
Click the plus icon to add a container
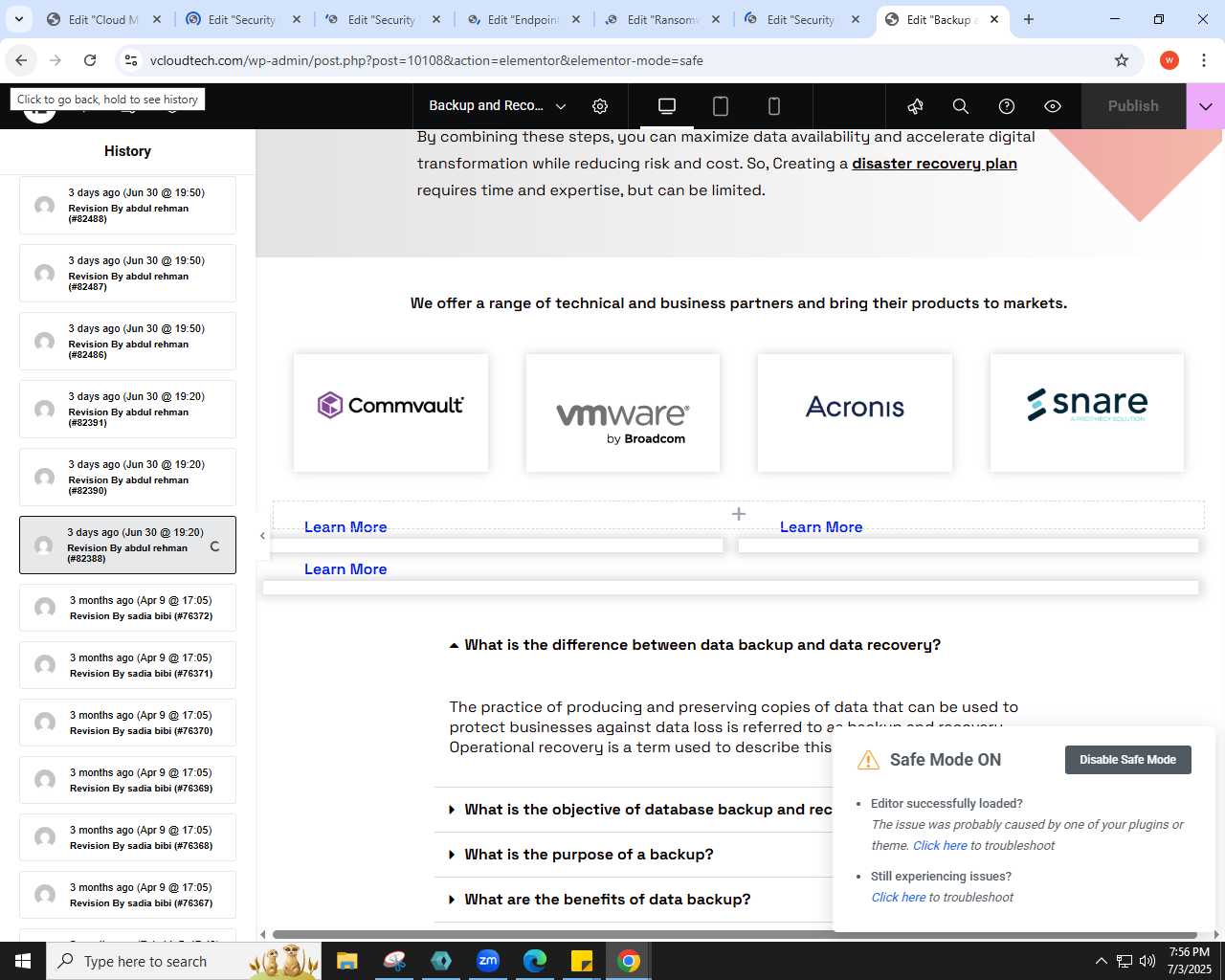739,514
